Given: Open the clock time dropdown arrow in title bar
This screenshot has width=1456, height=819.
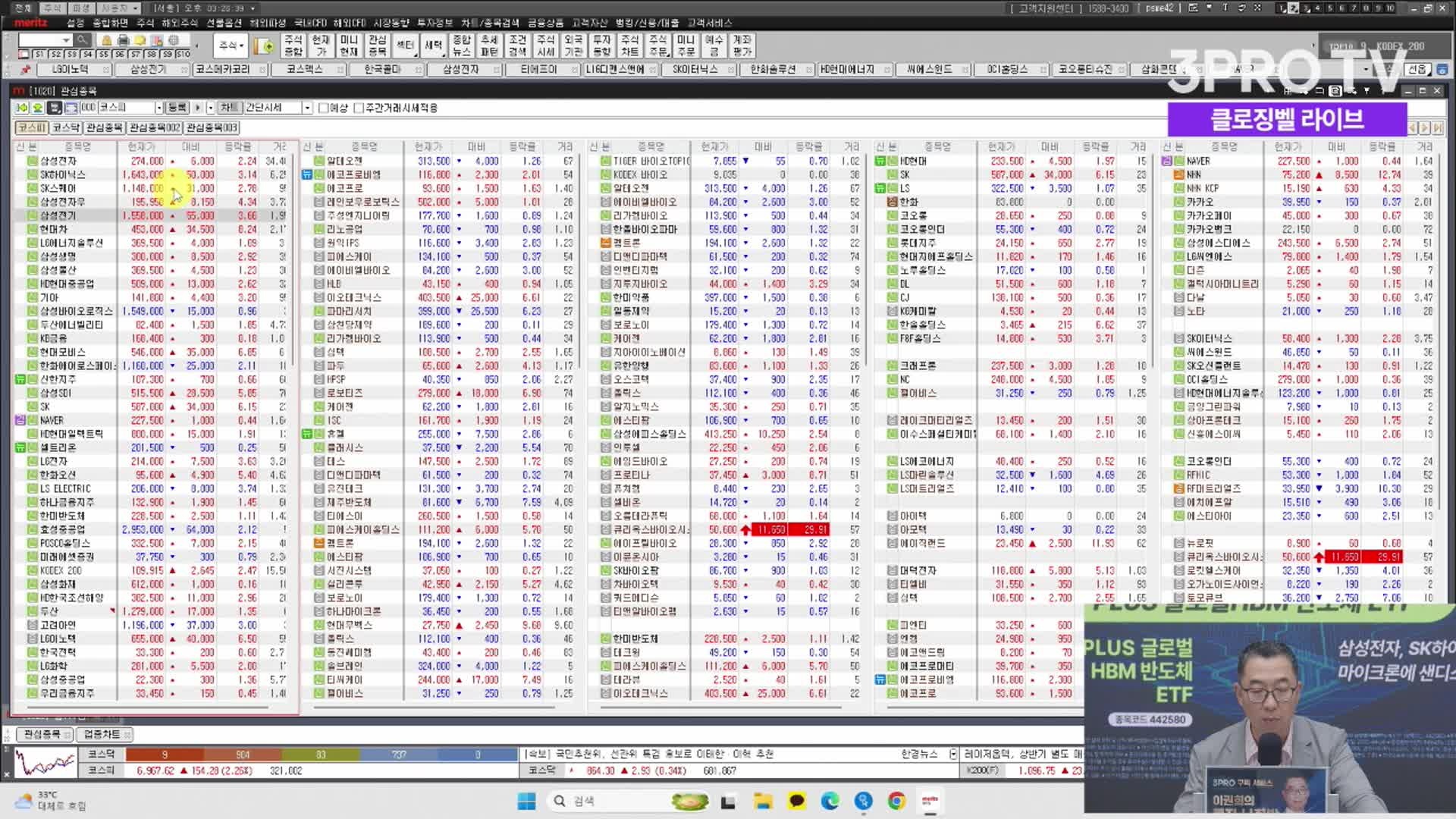Looking at the screenshot, I should (253, 8).
